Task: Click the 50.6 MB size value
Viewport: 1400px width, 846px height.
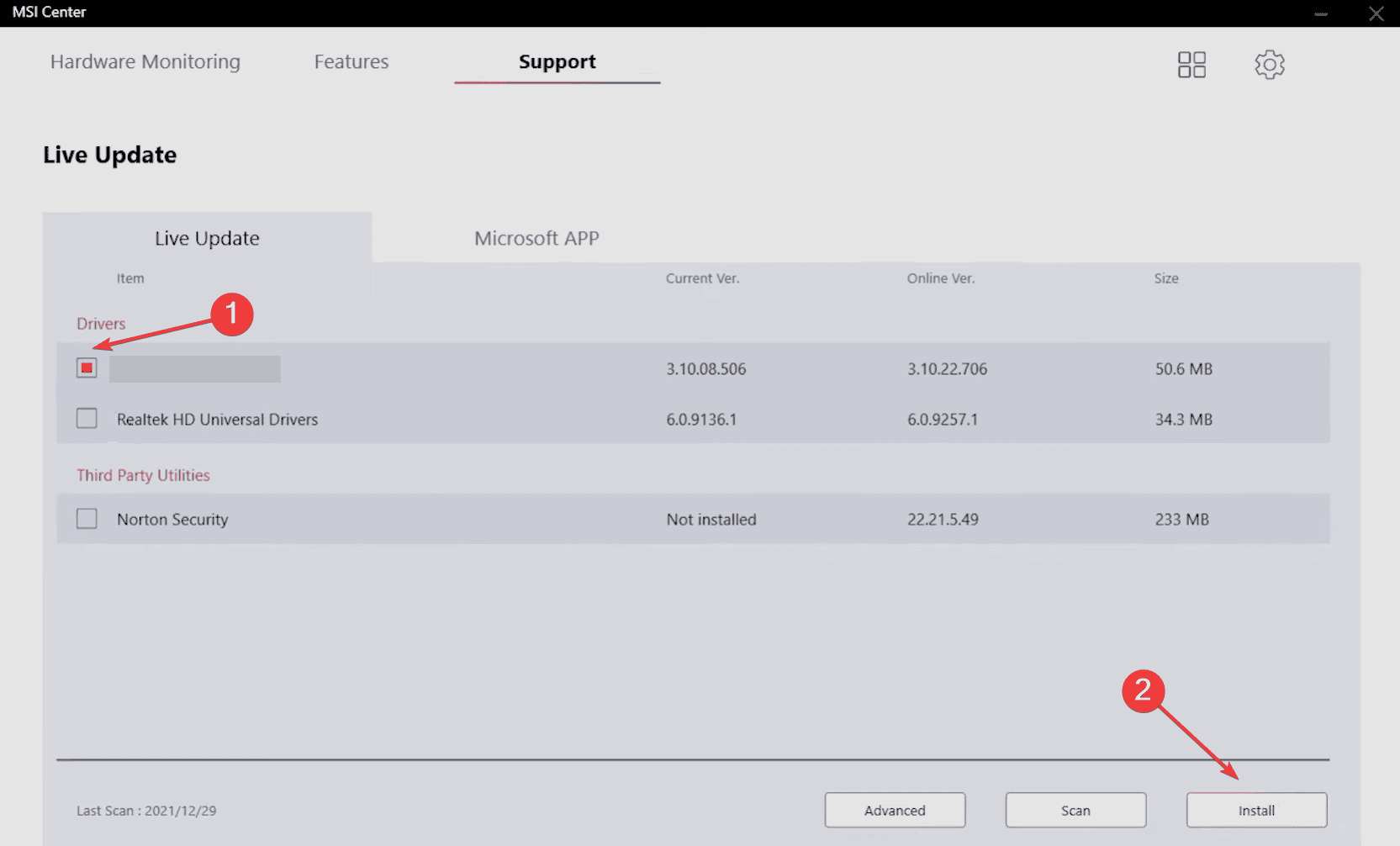Action: coord(1184,368)
